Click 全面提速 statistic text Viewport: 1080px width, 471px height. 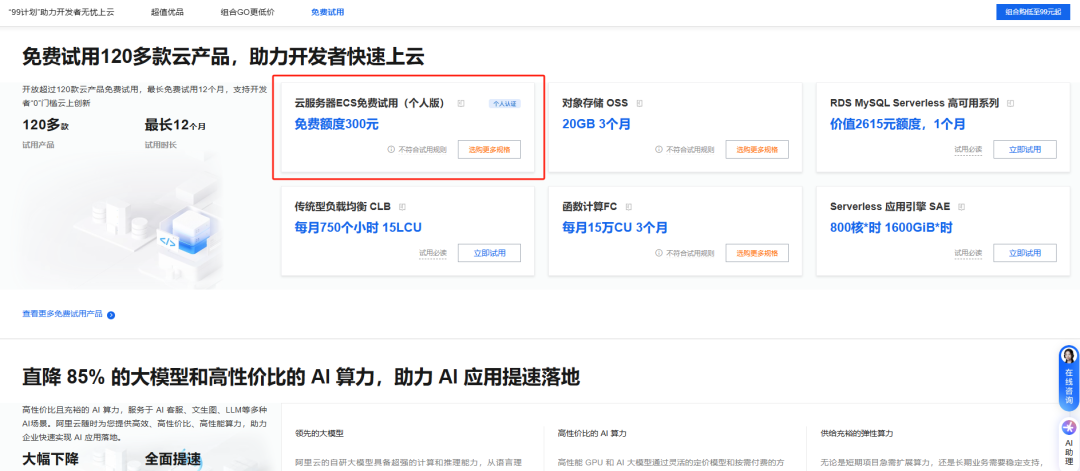click(172, 459)
